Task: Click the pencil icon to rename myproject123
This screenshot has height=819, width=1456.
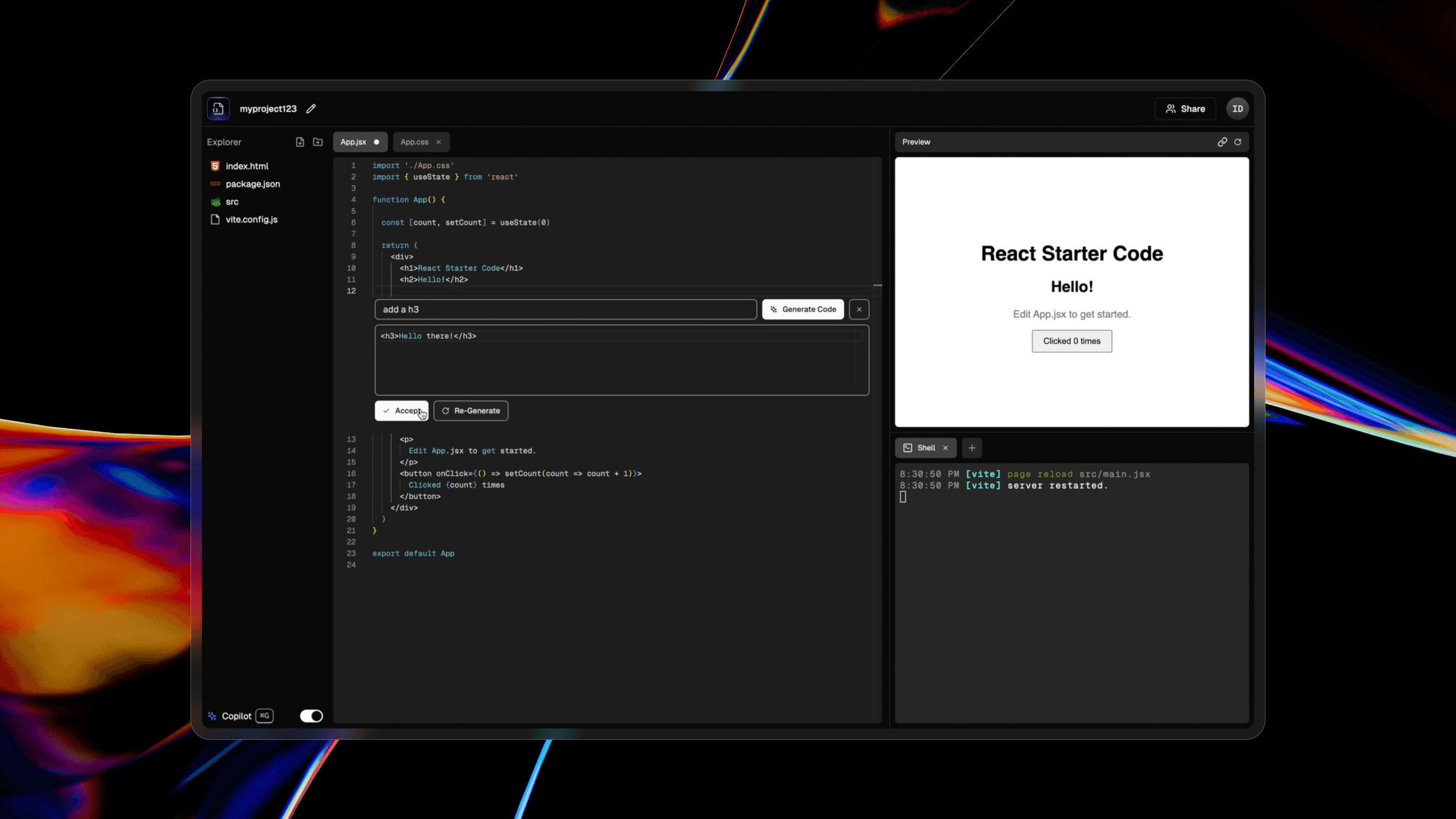Action: pyautogui.click(x=311, y=109)
